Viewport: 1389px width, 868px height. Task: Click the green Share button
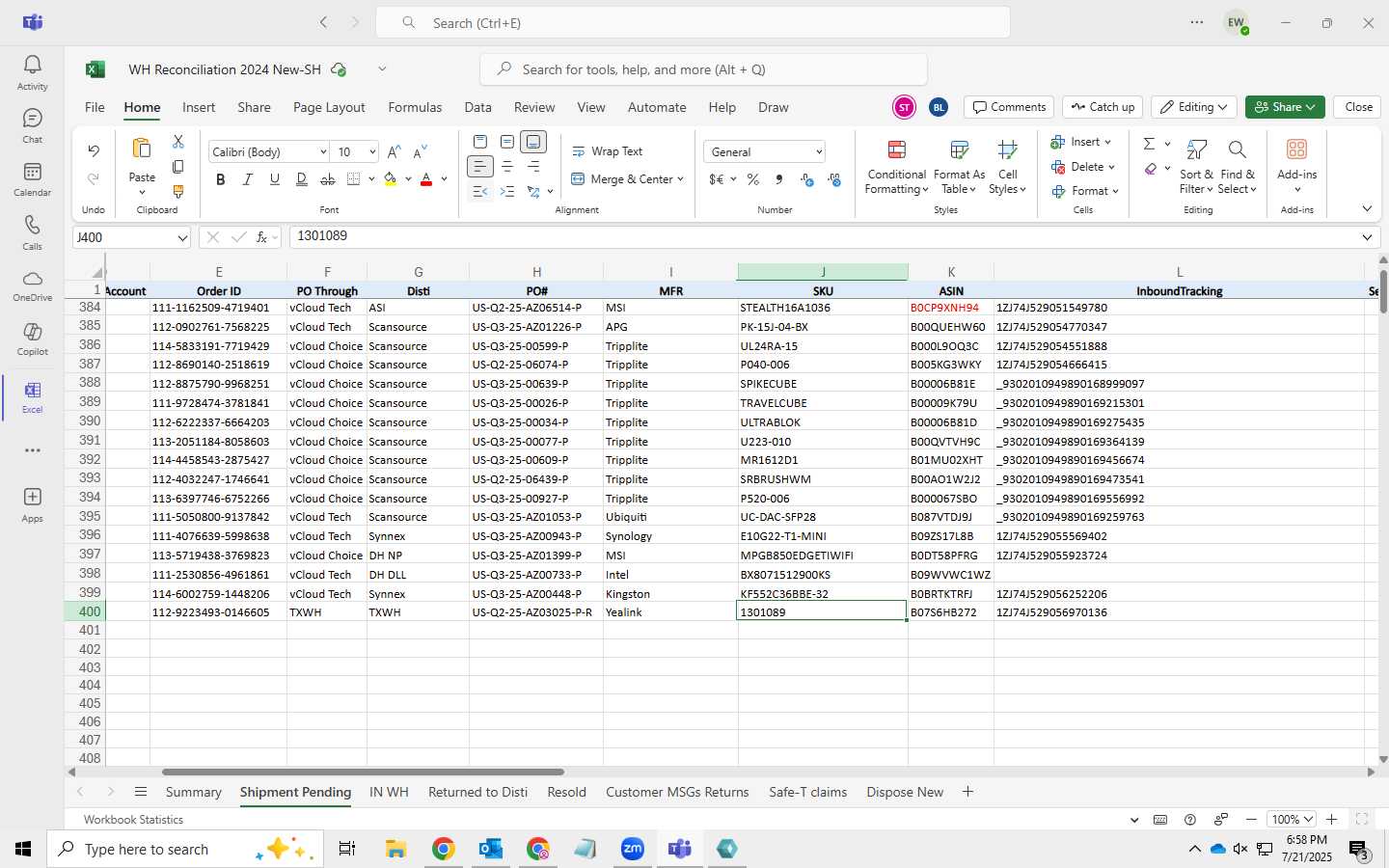pyautogui.click(x=1285, y=107)
